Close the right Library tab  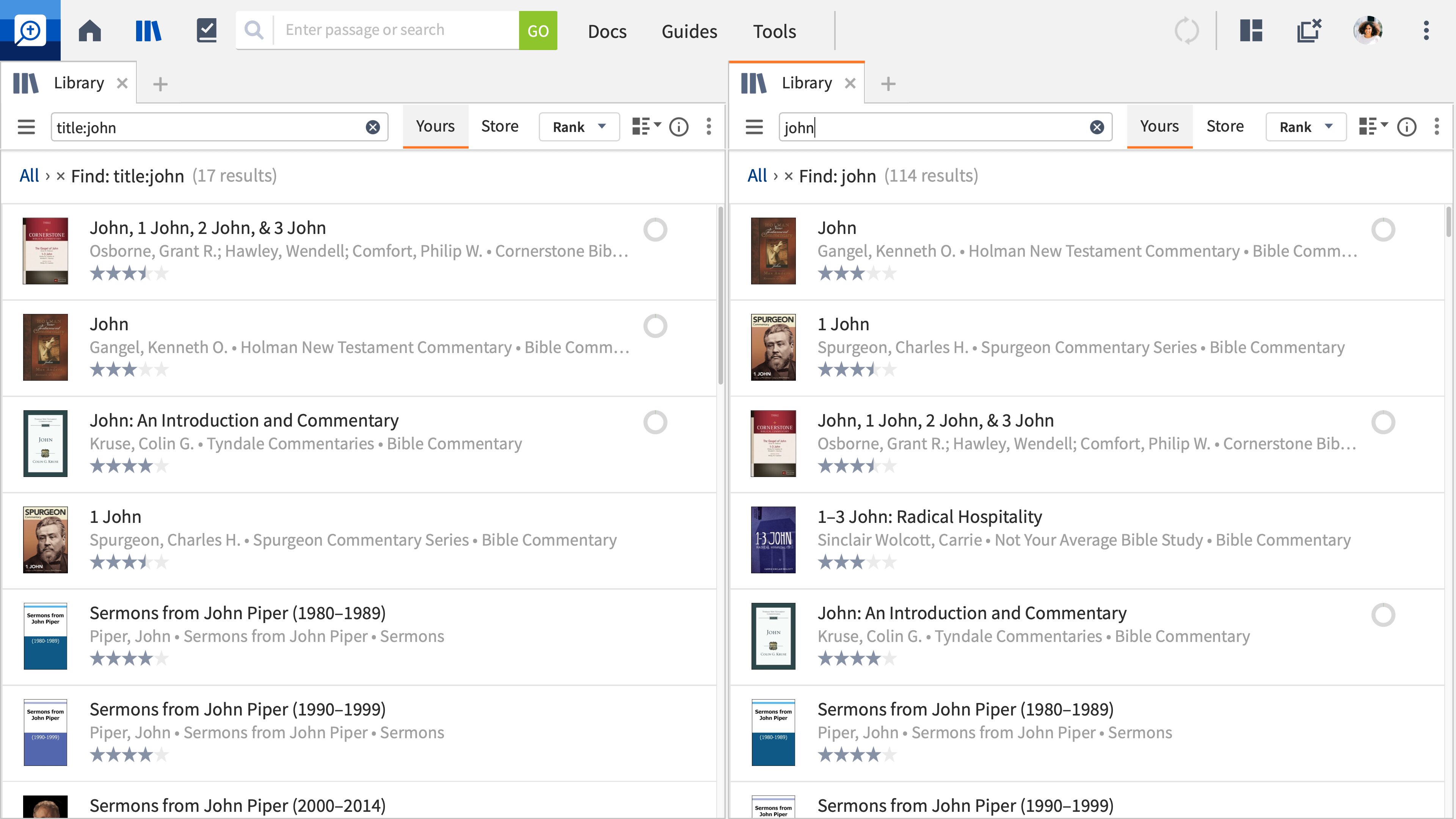(850, 83)
